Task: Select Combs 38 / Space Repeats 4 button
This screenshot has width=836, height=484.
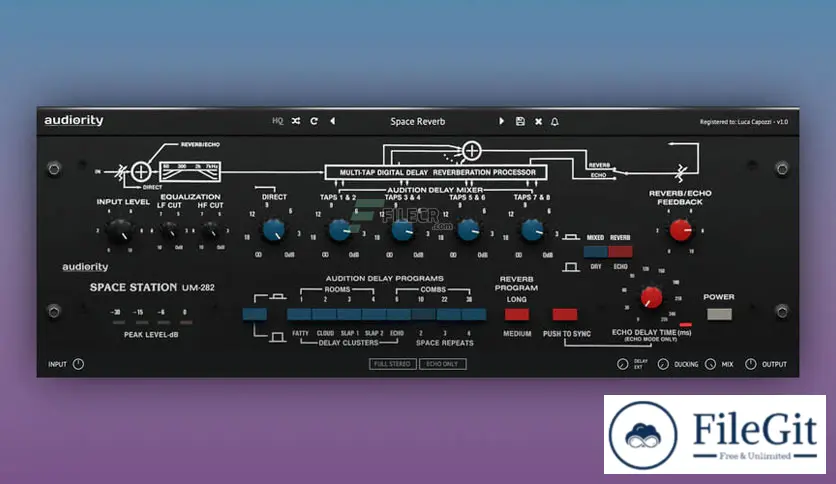Action: [473, 314]
